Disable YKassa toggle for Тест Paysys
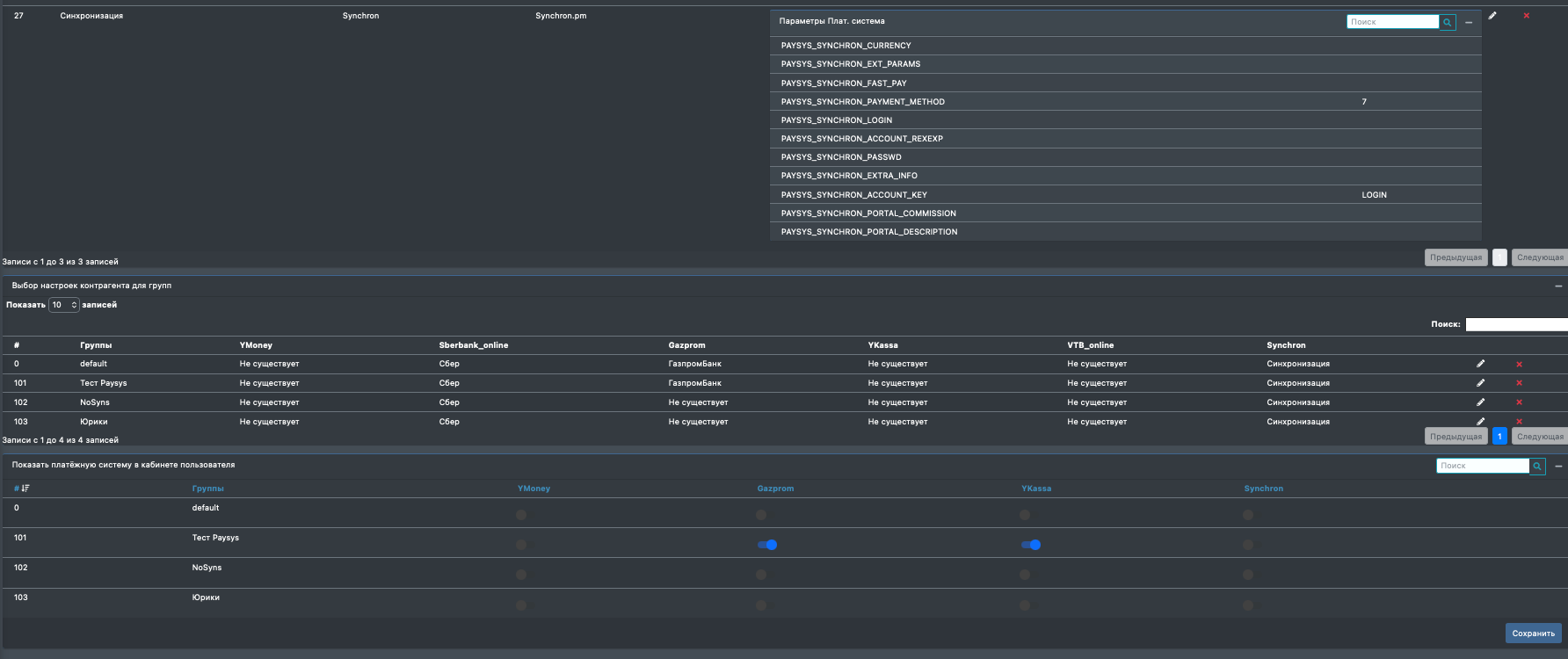Screen dimensions: 1568x659 [1031, 545]
